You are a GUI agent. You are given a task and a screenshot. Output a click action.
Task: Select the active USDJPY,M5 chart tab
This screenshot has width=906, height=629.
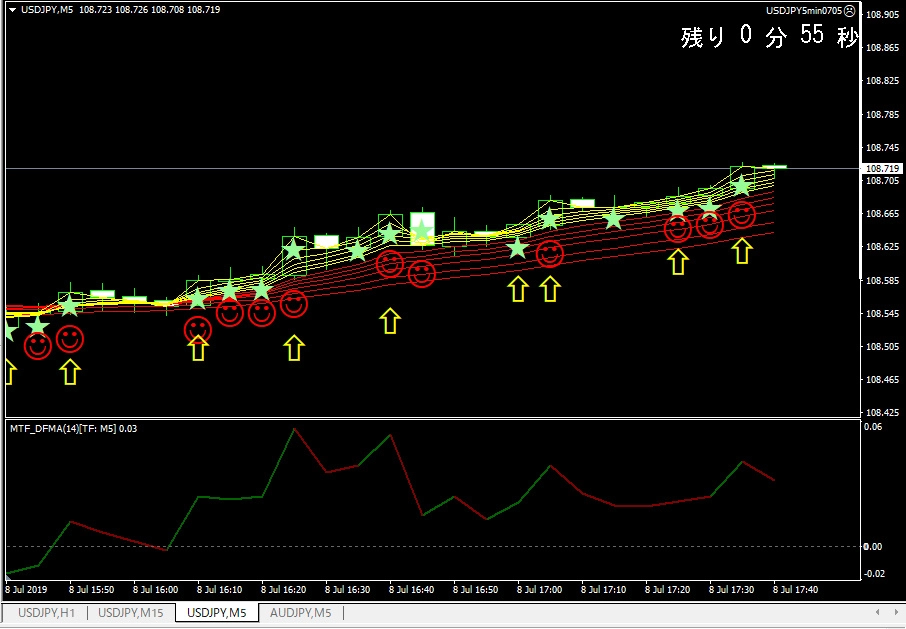[217, 613]
